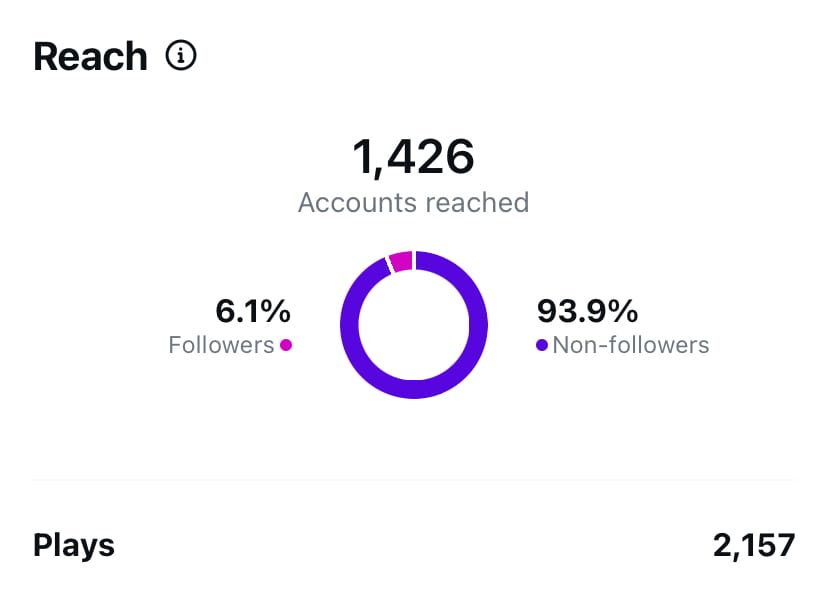This screenshot has width=828, height=605.
Task: Click the divider line above Plays
Action: coord(412,480)
